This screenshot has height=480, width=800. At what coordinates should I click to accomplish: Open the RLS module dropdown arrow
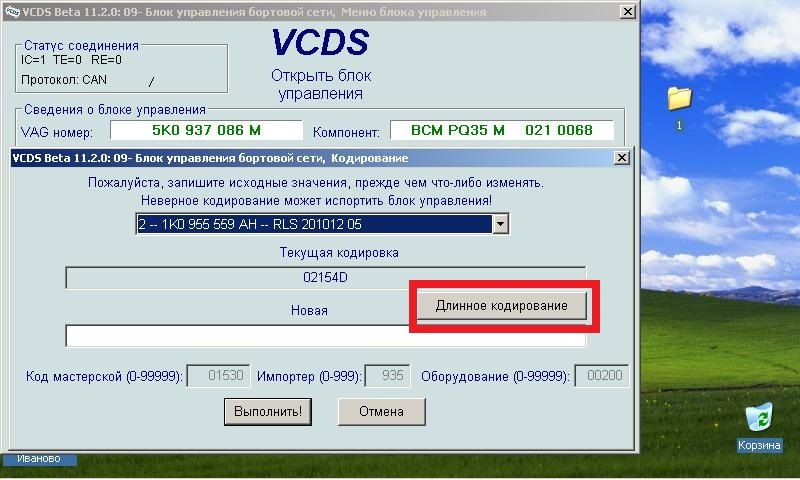click(501, 224)
